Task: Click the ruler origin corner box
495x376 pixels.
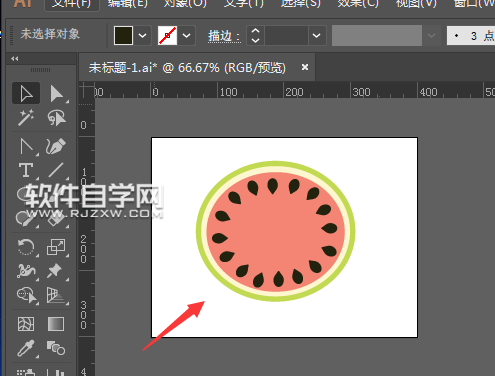Action: click(x=87, y=90)
